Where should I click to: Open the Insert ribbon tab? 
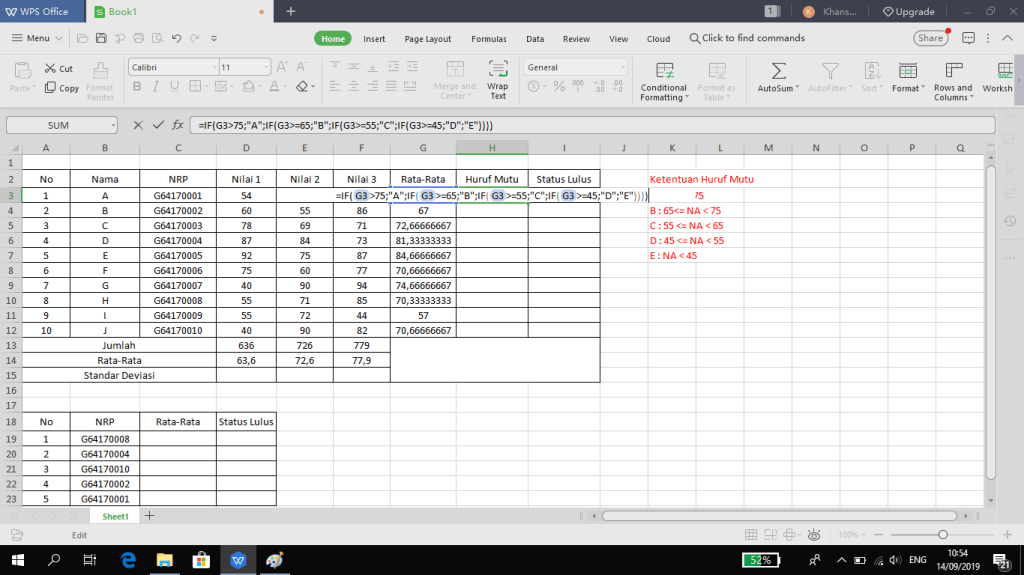pyautogui.click(x=374, y=39)
